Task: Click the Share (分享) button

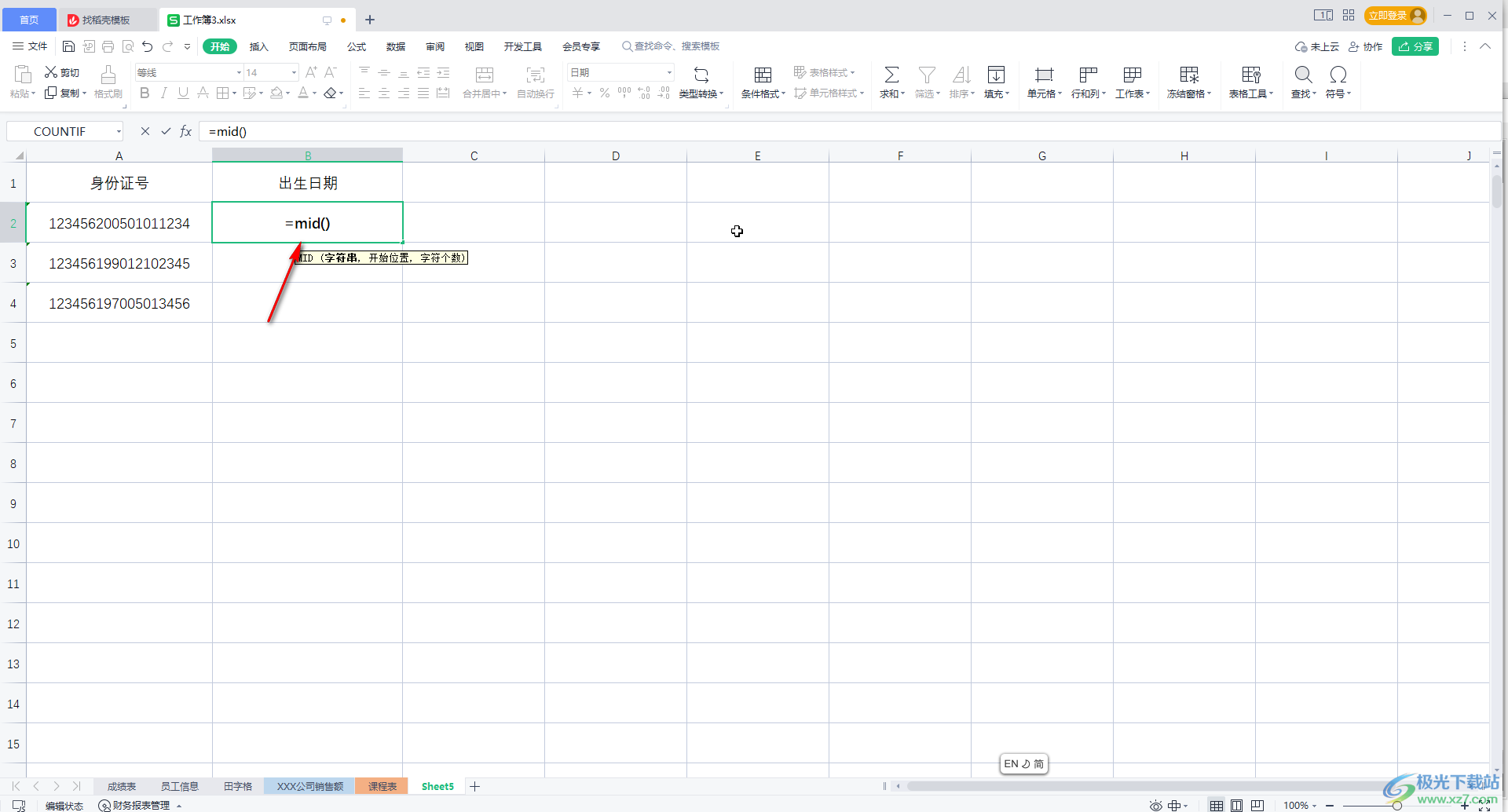Action: [x=1415, y=46]
